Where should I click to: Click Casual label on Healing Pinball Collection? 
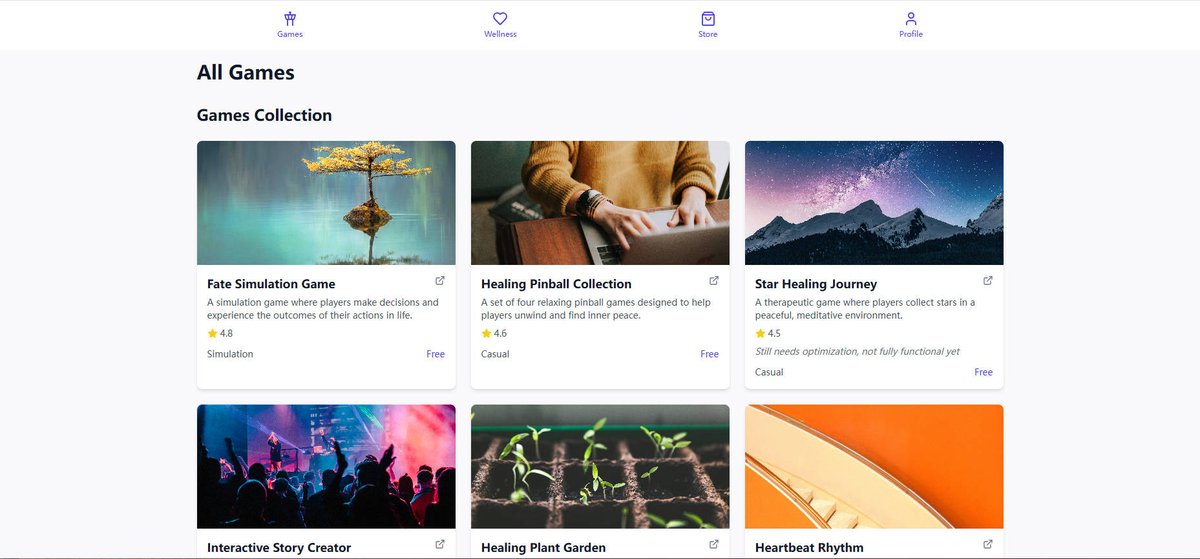tap(495, 354)
